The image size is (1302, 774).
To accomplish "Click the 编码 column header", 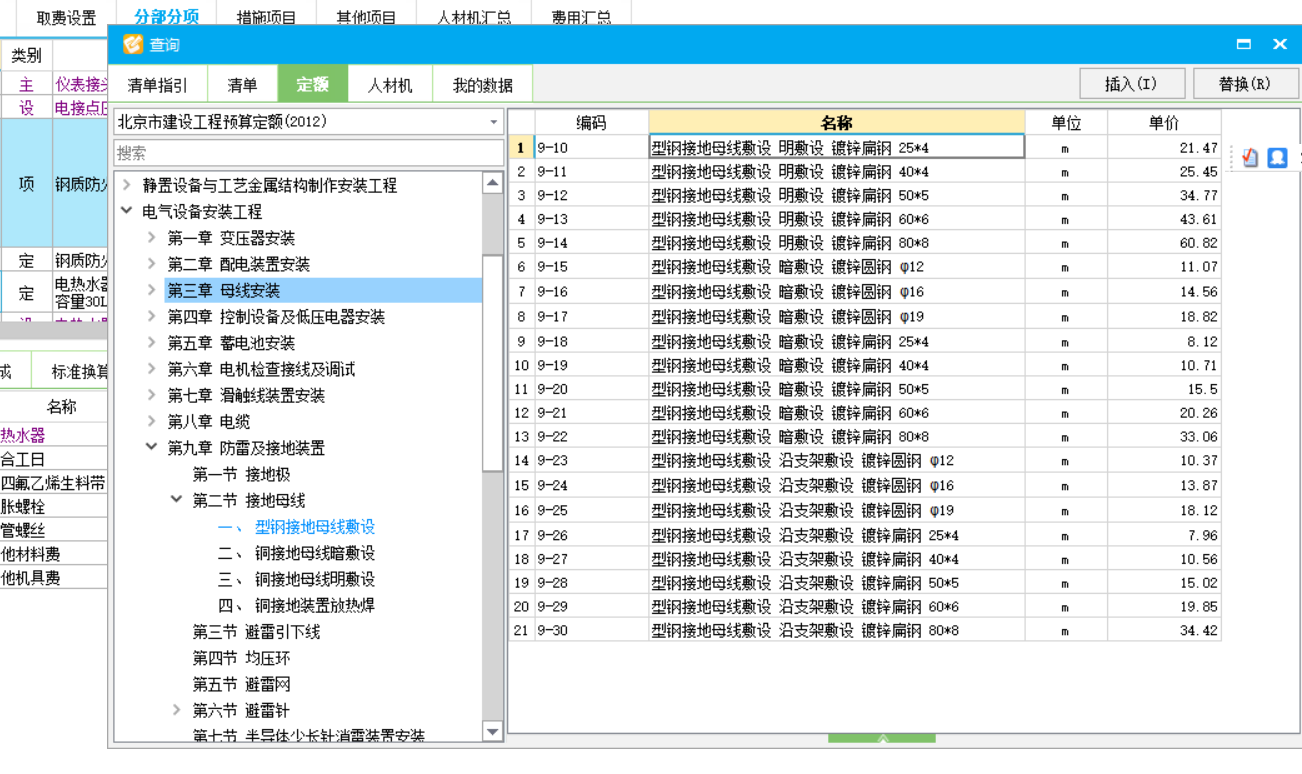I will [x=591, y=122].
